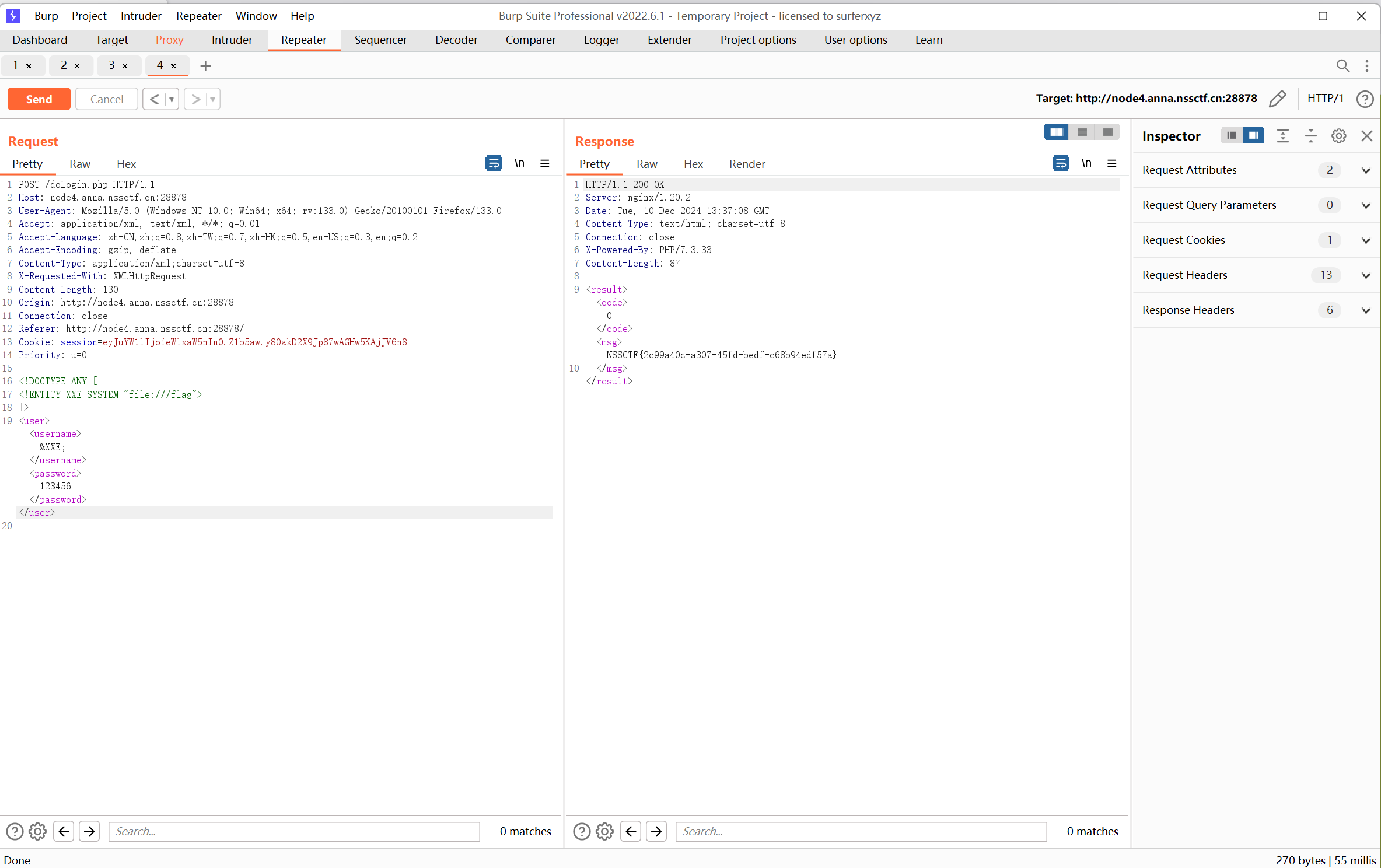Image resolution: width=1381 pixels, height=868 pixels.
Task: Open the Repeater search magnifier icon
Action: click(1342, 66)
